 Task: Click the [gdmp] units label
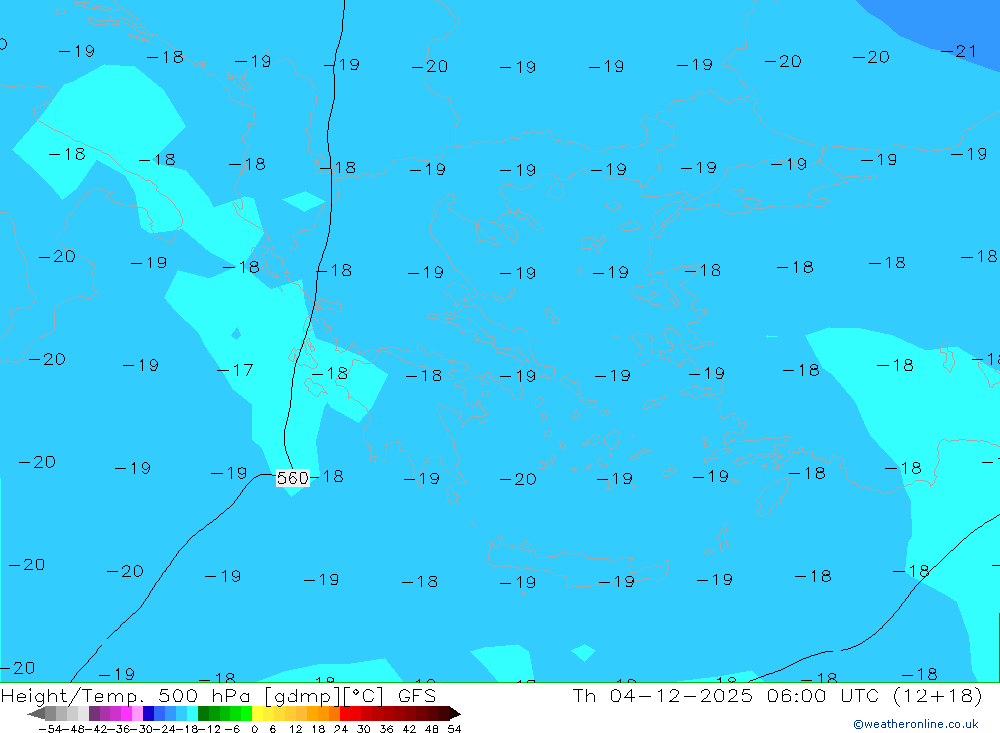click(302, 697)
